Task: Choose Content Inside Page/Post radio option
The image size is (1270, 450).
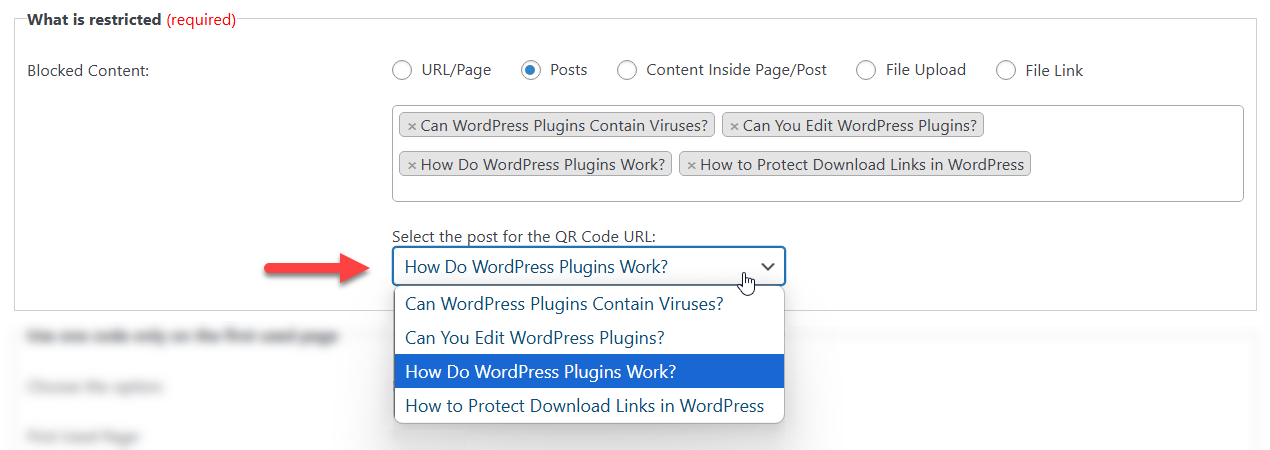Action: (x=627, y=70)
